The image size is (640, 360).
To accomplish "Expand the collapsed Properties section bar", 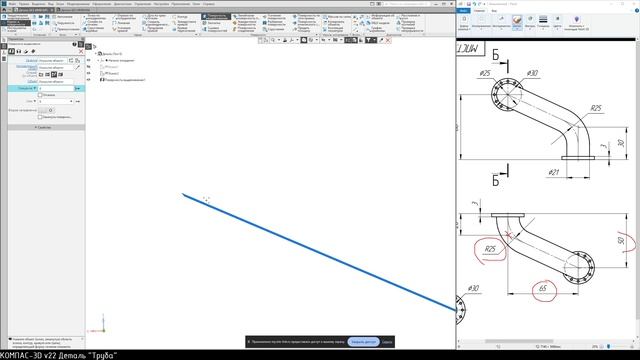I will tap(46, 127).
